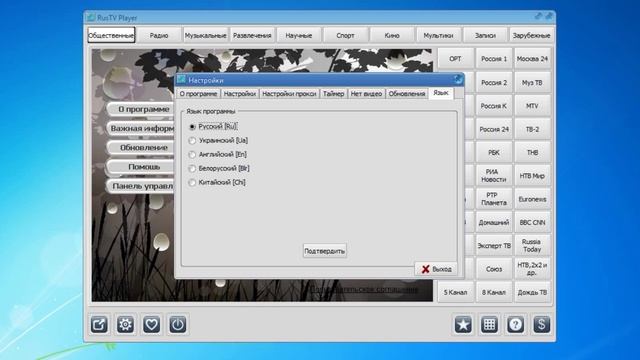Image resolution: width=640 pixels, height=360 pixels.
Task: Switch to the Таймер tab
Action: coord(333,94)
